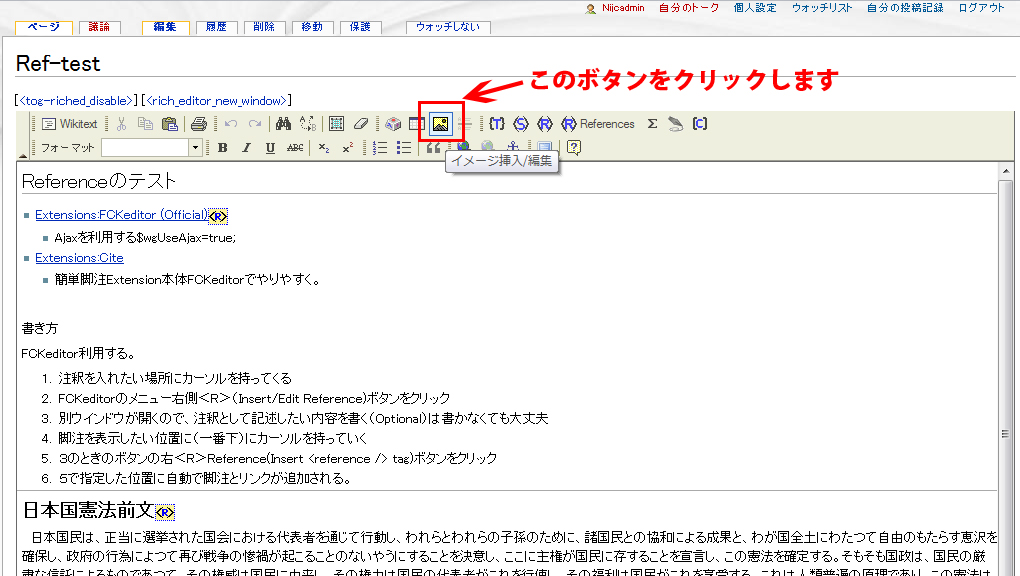1020x576 pixels.
Task: Open the 編集 edit tab
Action: click(x=164, y=27)
